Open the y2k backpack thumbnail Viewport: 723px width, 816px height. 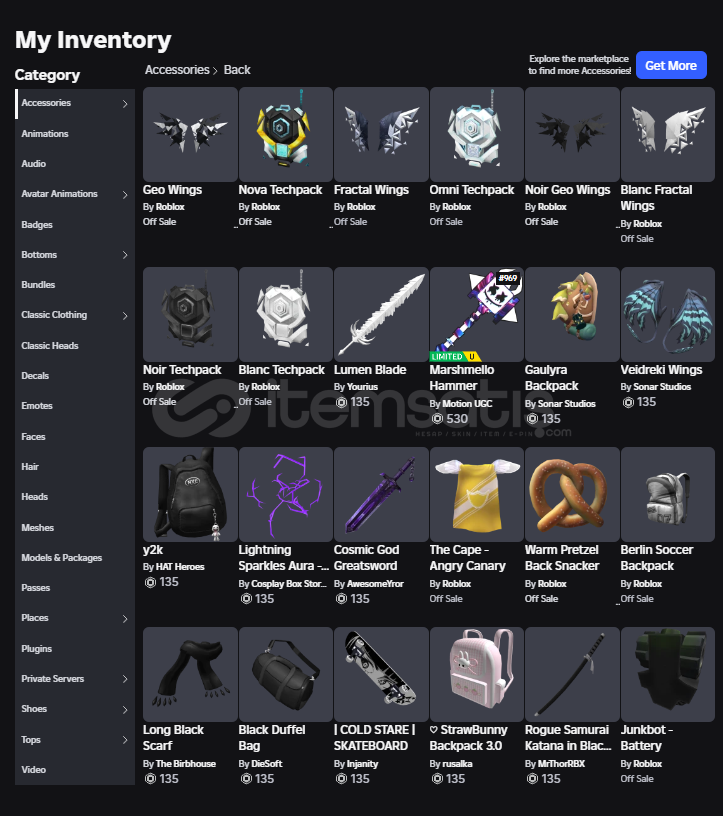[190, 494]
